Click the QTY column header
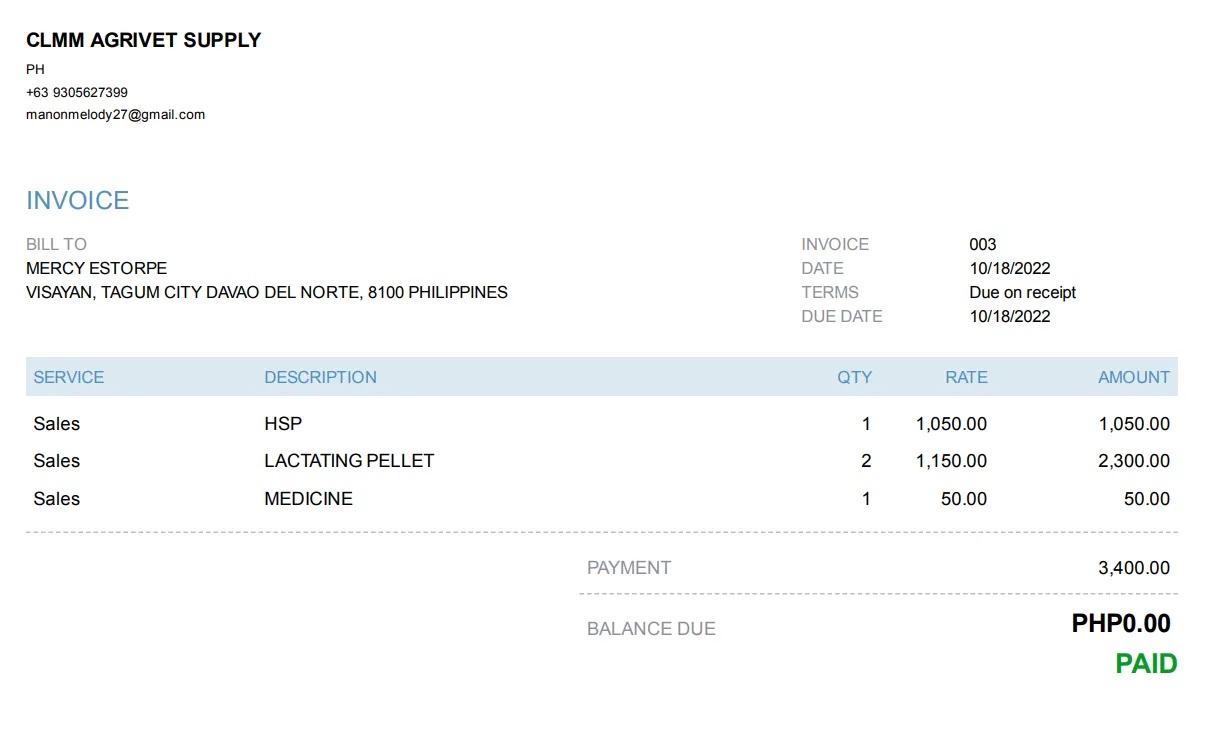This screenshot has width=1205, height=729. coord(854,377)
